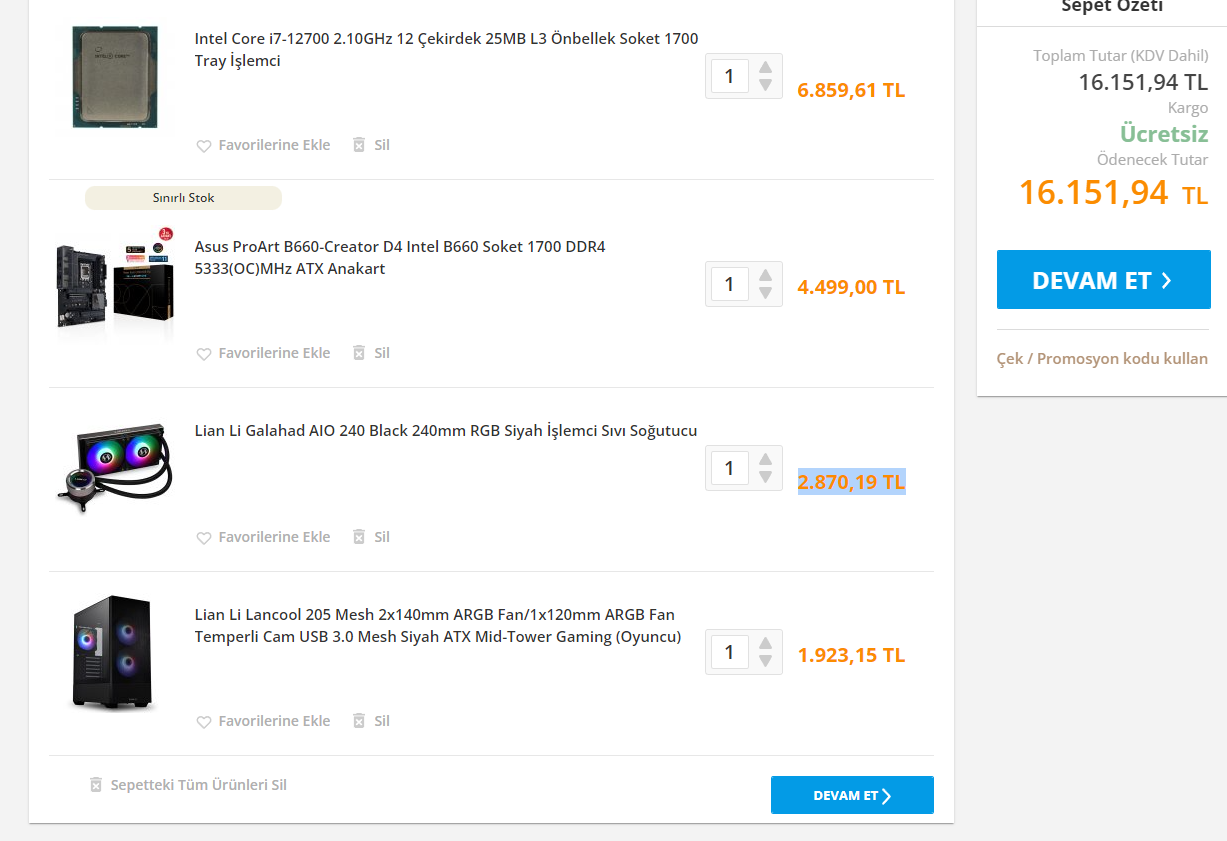
Task: Click heart icon for Lian Li Galahad cooler
Action: coord(204,538)
